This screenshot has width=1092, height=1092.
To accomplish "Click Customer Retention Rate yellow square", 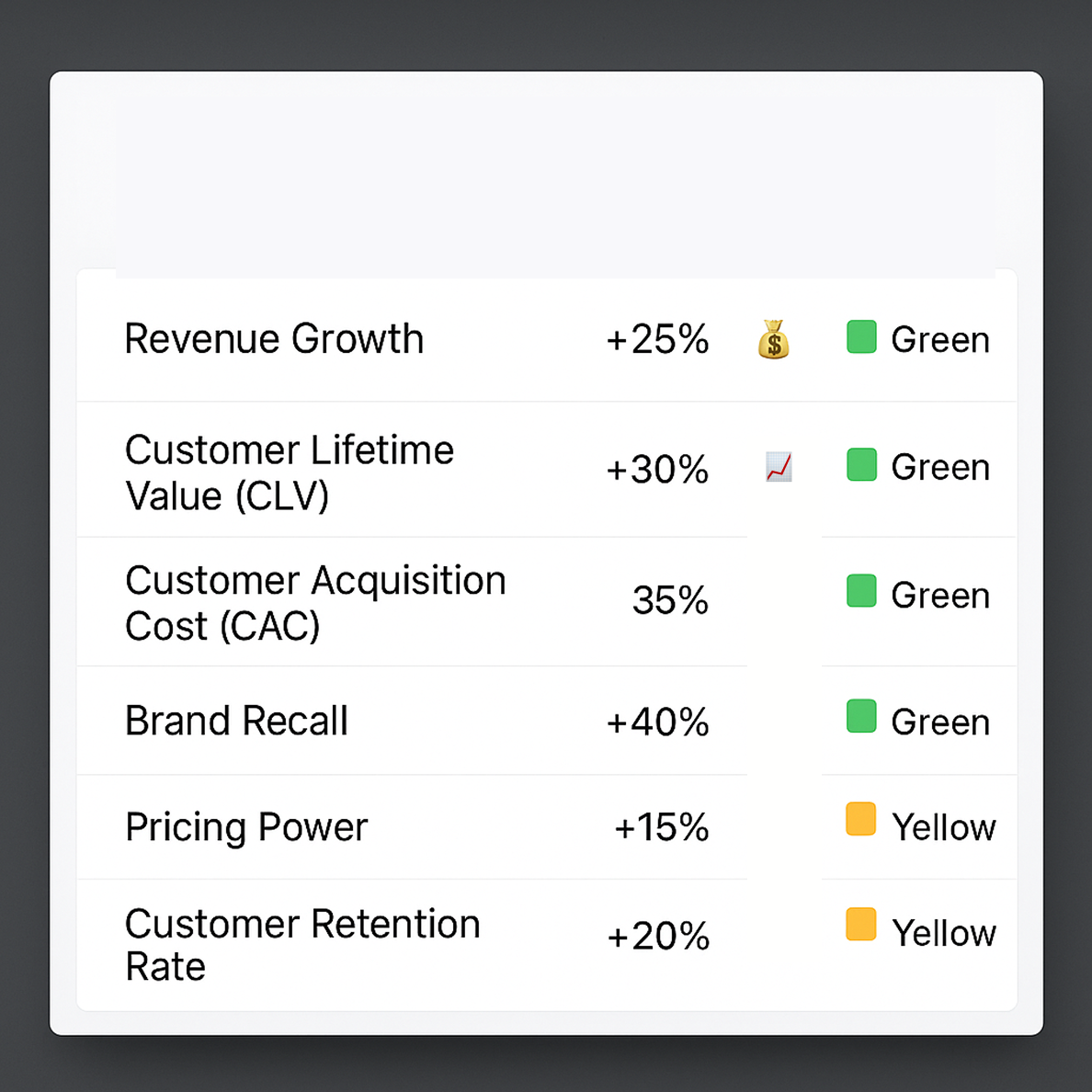I will click(860, 924).
